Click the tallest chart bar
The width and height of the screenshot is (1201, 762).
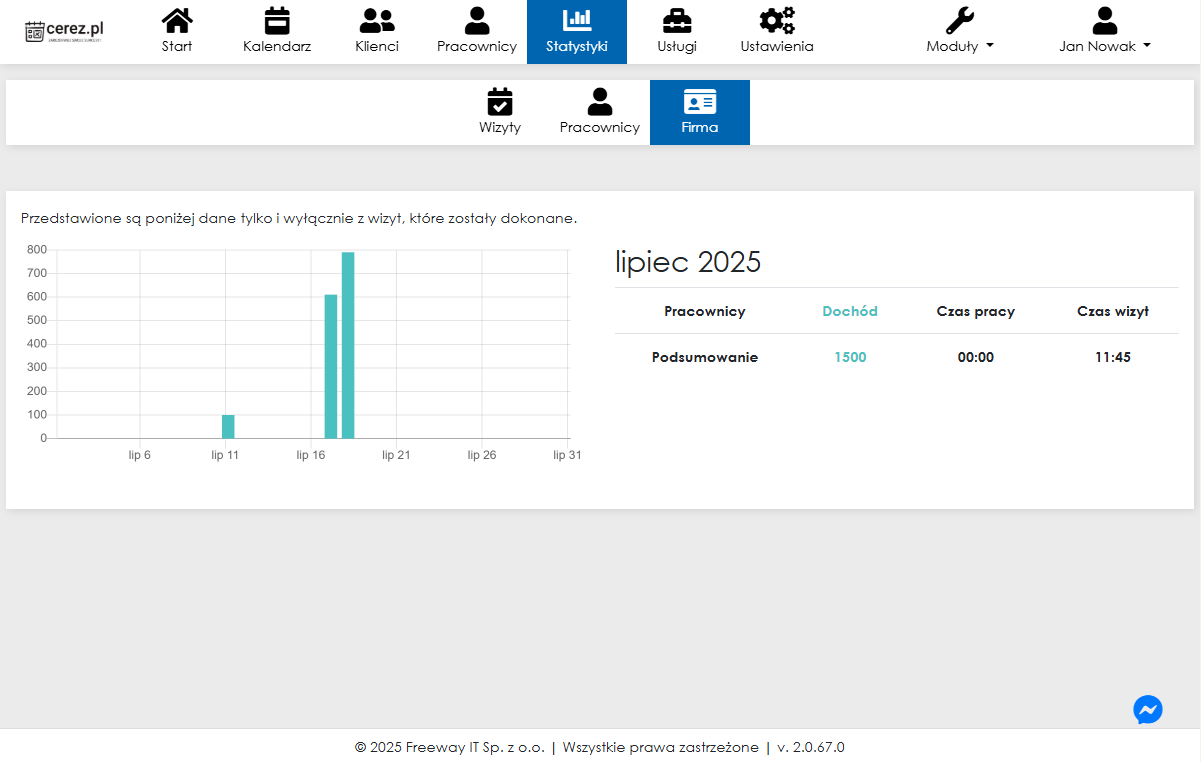pyautogui.click(x=348, y=345)
